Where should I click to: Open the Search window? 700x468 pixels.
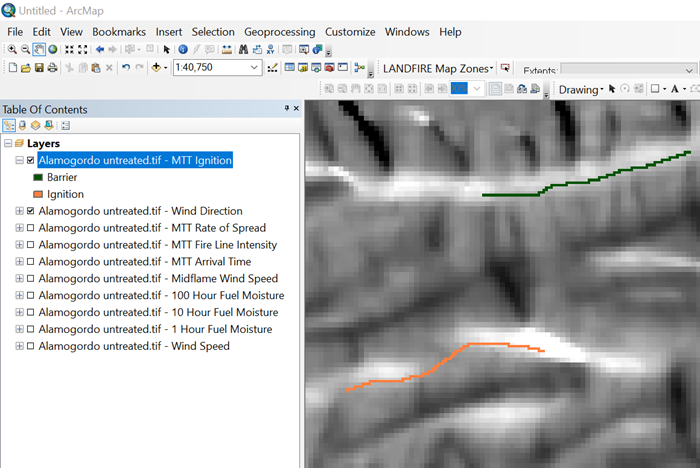tap(316, 68)
